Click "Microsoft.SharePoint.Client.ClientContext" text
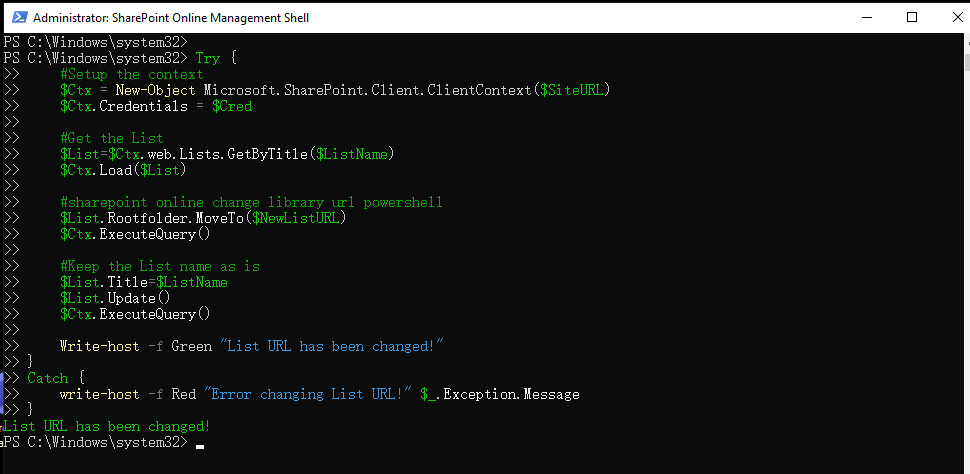 click(367, 90)
